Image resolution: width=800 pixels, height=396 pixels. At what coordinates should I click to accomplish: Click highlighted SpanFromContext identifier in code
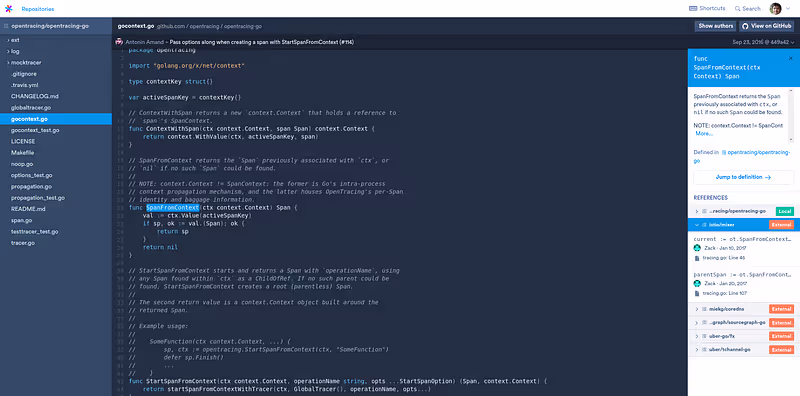point(172,208)
